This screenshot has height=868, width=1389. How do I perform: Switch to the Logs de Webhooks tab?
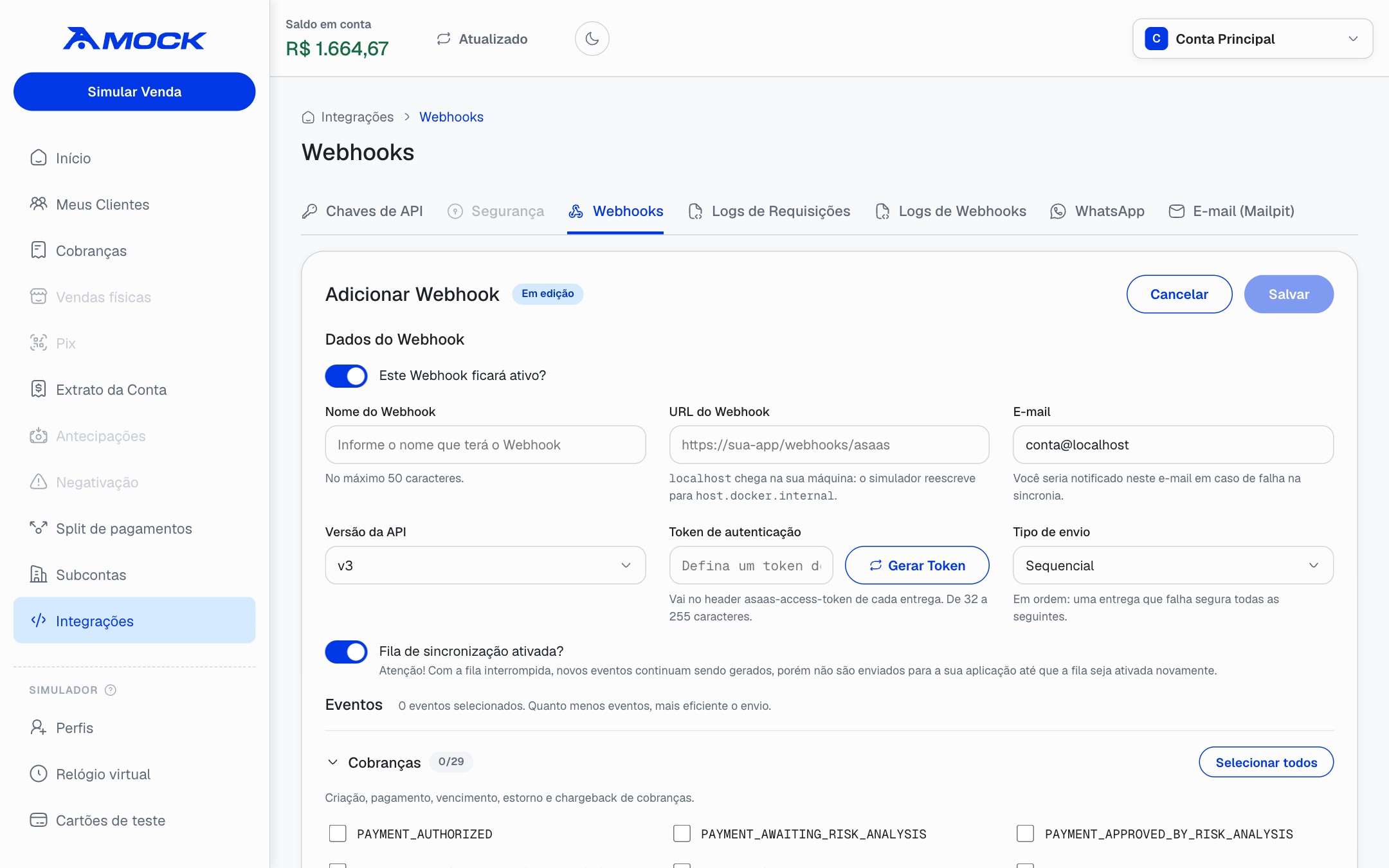(x=950, y=211)
